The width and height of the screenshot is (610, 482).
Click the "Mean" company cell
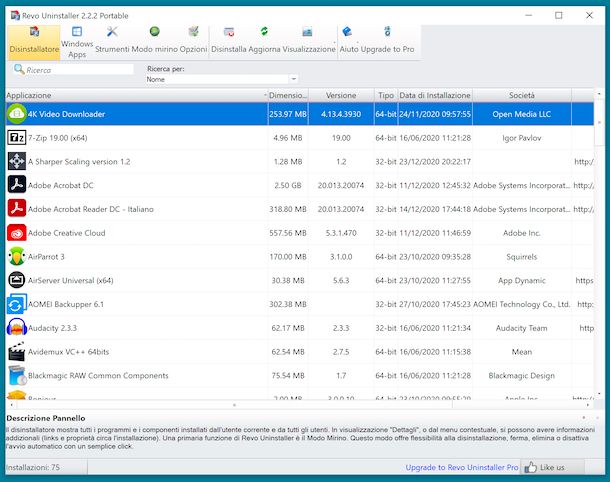(x=522, y=352)
